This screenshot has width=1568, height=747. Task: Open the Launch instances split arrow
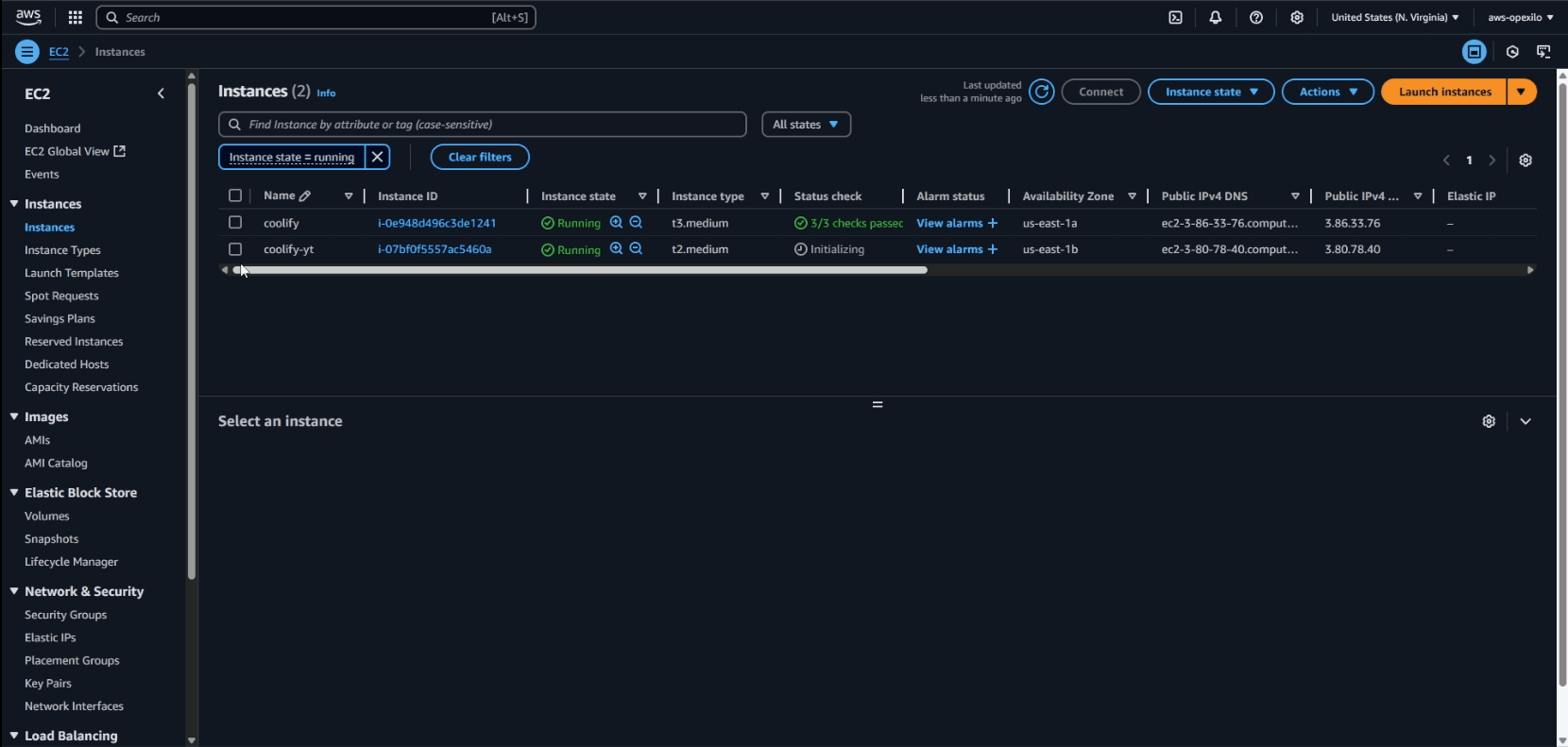1522,92
